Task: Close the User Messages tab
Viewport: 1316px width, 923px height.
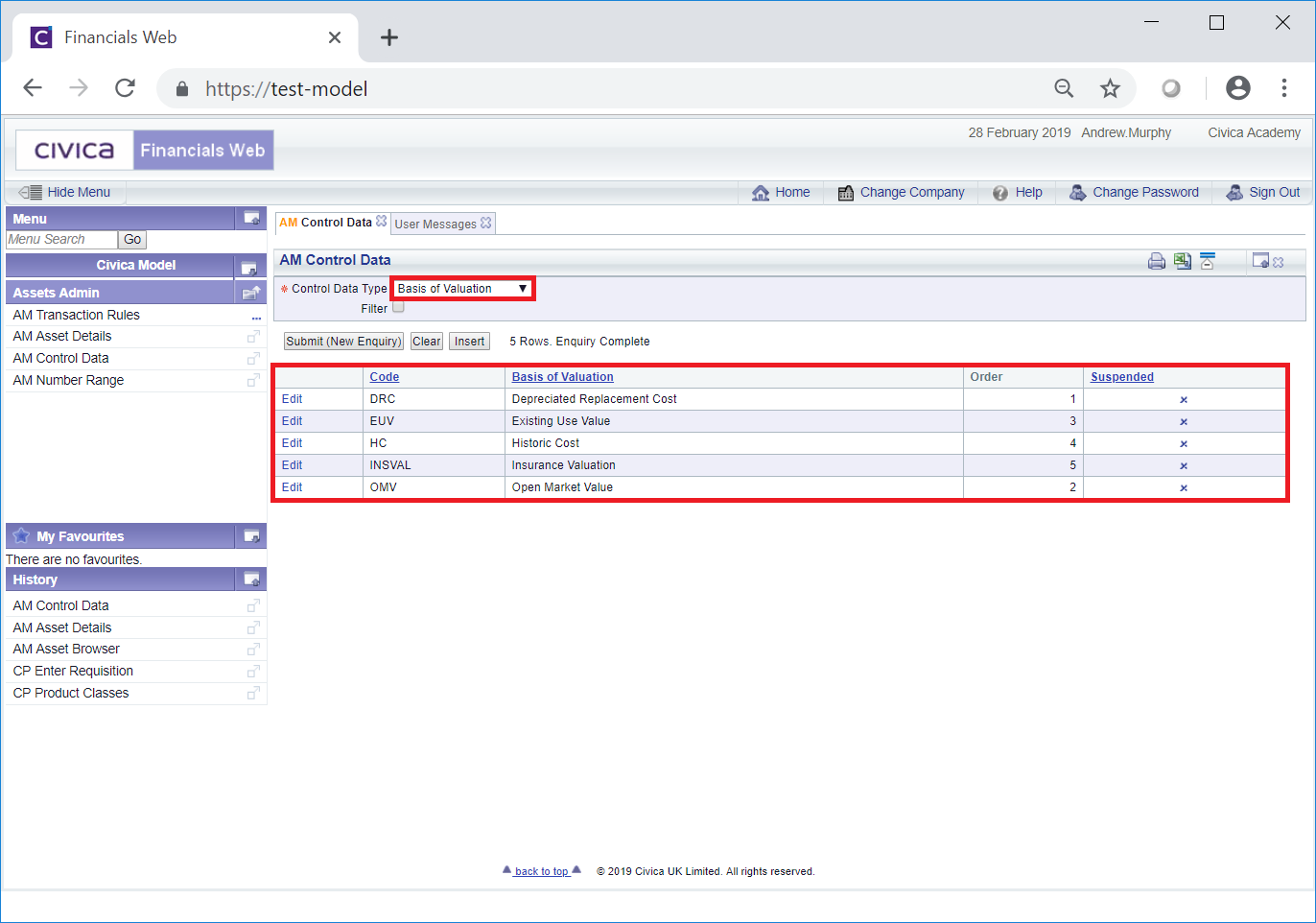Action: coord(486,223)
